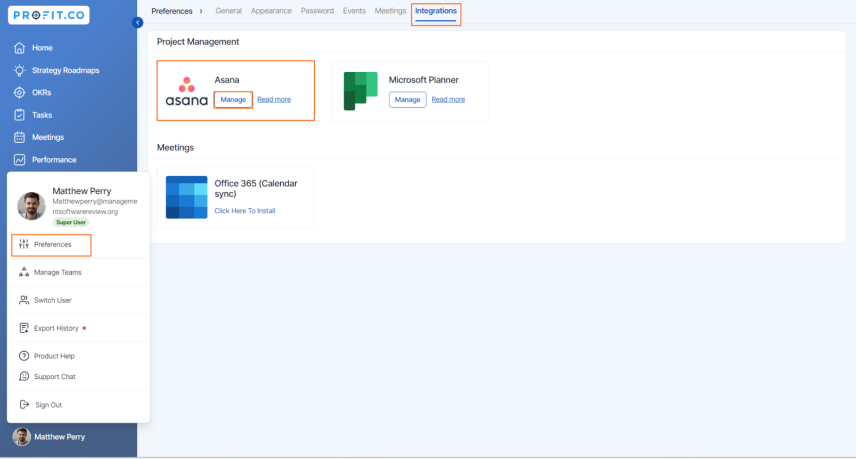Click the Matthewperry email address text
Screen dimensions: 856x459
(95, 206)
